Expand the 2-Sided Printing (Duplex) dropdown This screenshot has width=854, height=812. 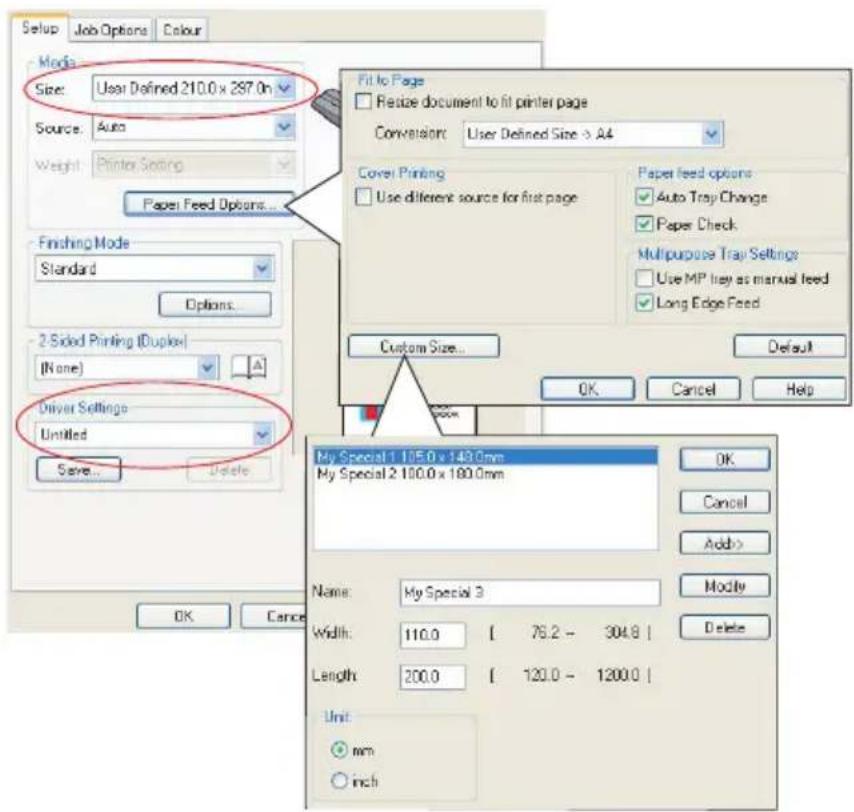pyautogui.click(x=127, y=368)
